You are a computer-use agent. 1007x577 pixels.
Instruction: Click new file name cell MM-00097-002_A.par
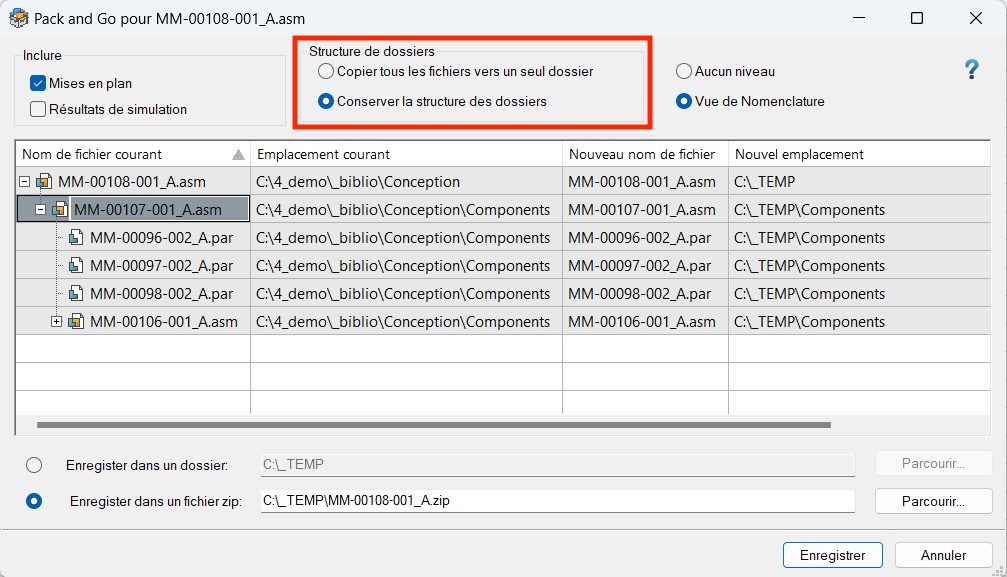(645, 265)
